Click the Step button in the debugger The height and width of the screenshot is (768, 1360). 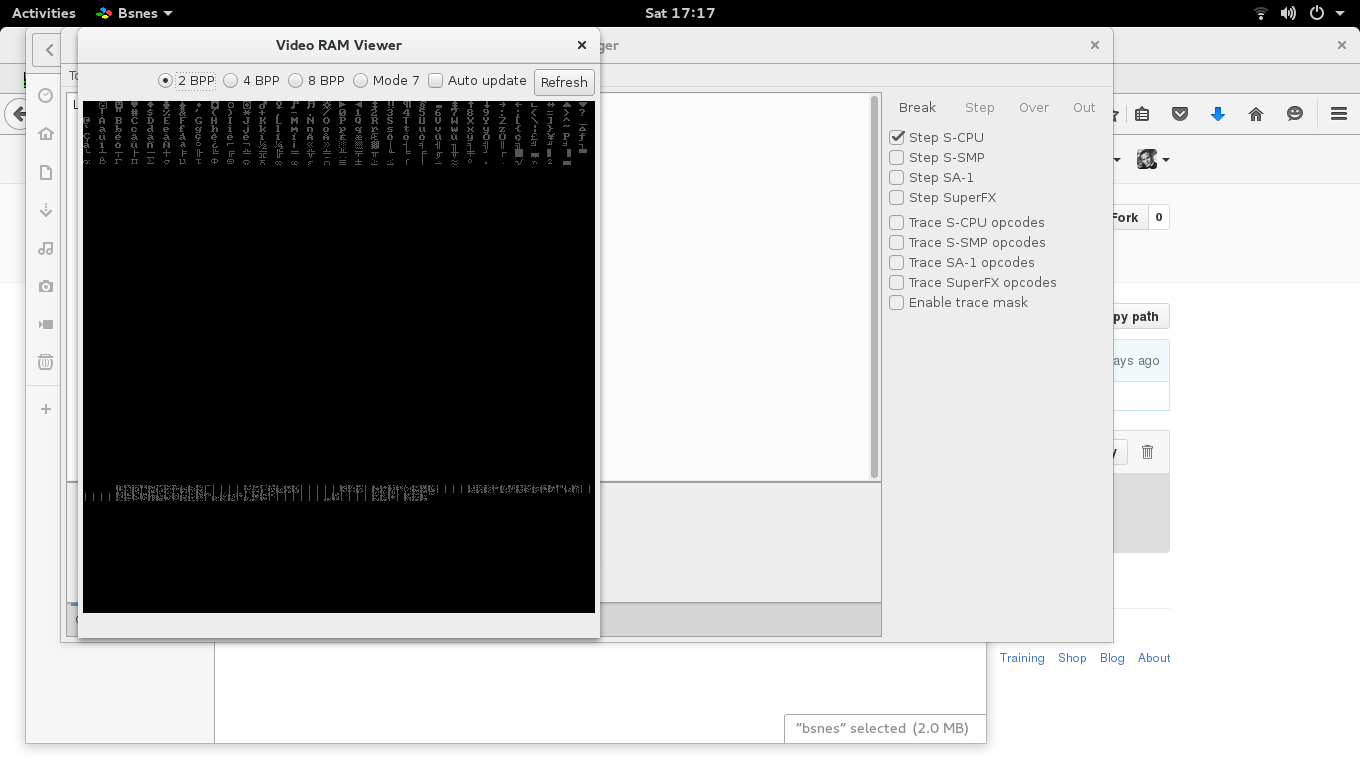[x=980, y=108]
